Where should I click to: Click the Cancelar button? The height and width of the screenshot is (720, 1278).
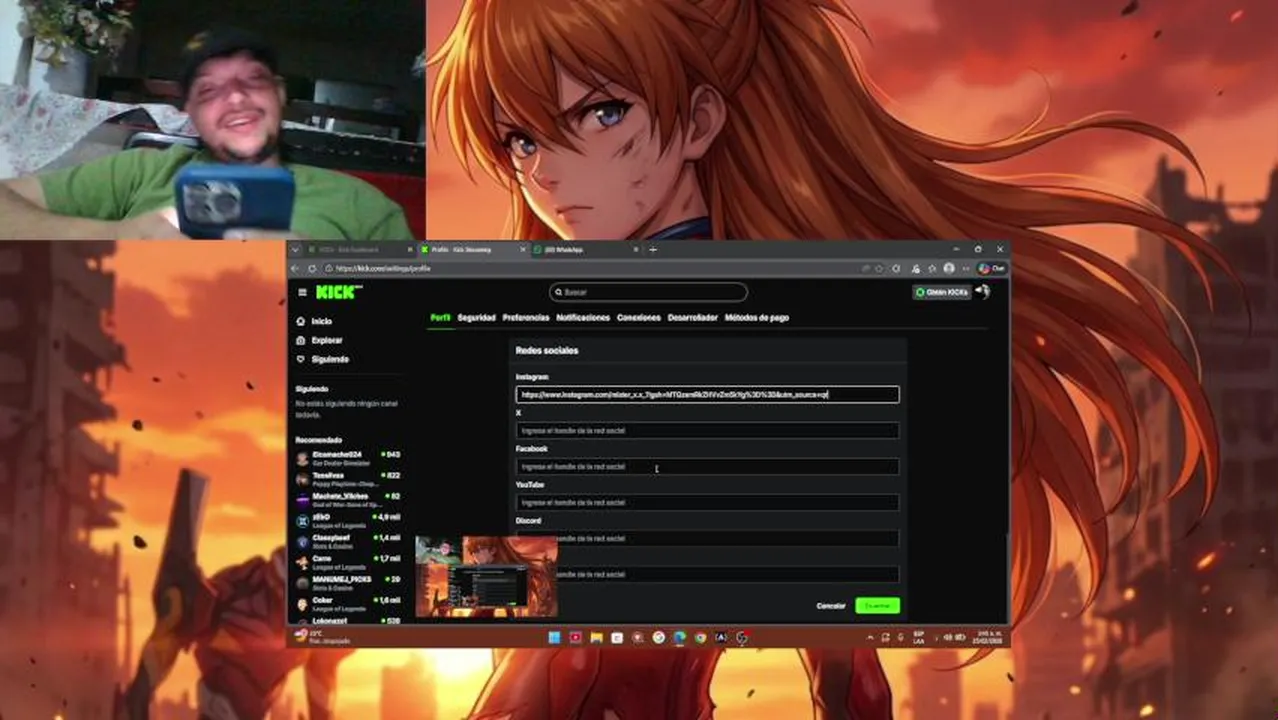coord(831,605)
